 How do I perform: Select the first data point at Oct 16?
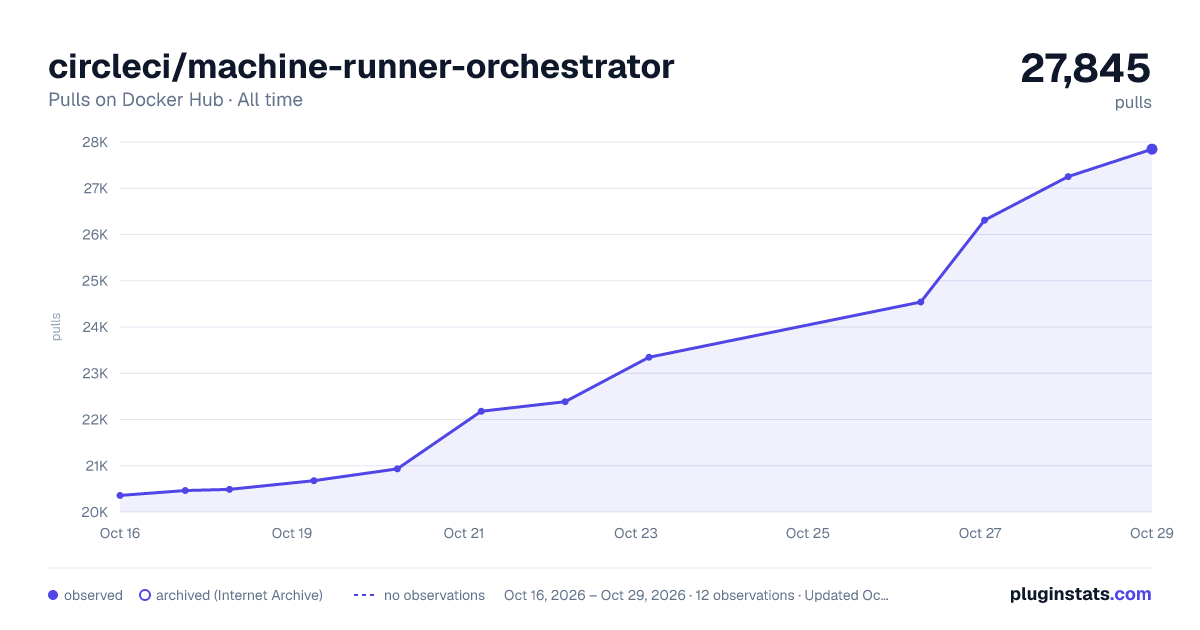pyautogui.click(x=120, y=495)
